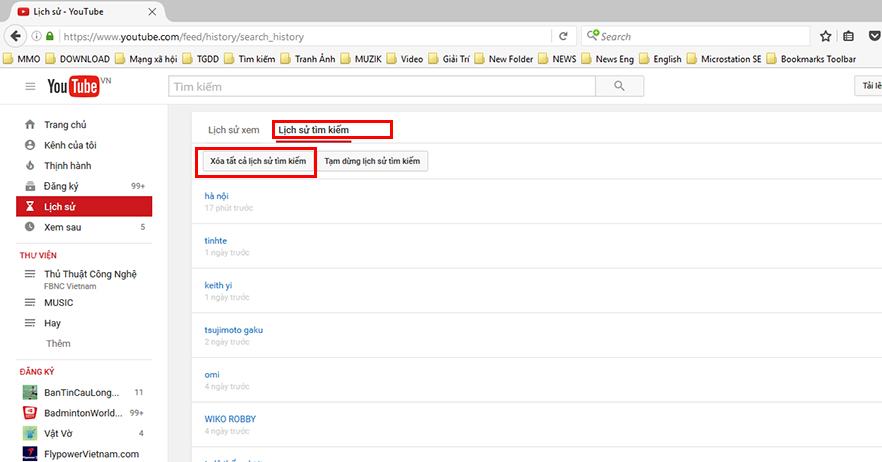Image resolution: width=882 pixels, height=462 pixels.
Task: Select the Lịch sử tìm kiếm tab
Action: [313, 130]
